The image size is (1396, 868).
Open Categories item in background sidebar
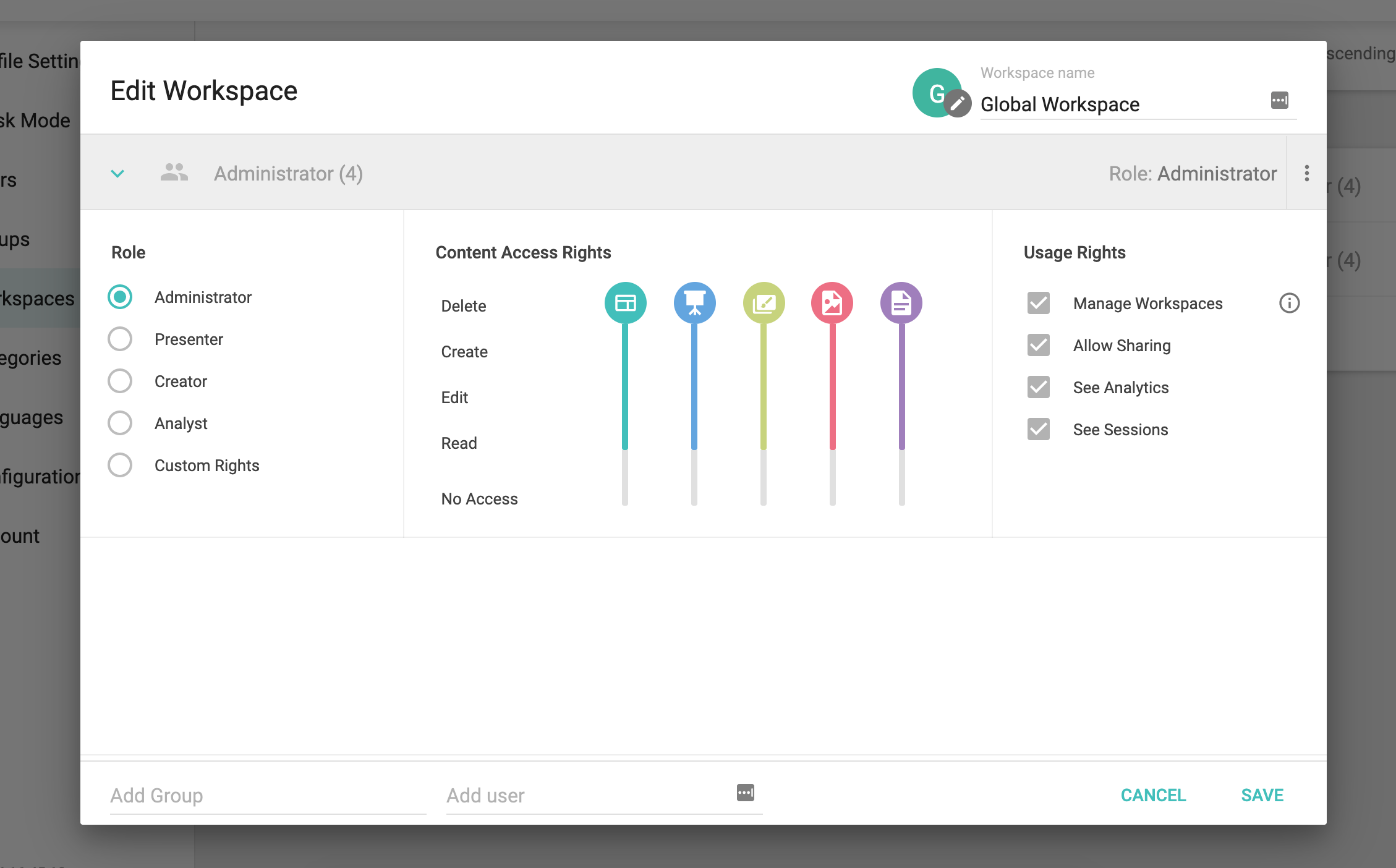tap(40, 357)
